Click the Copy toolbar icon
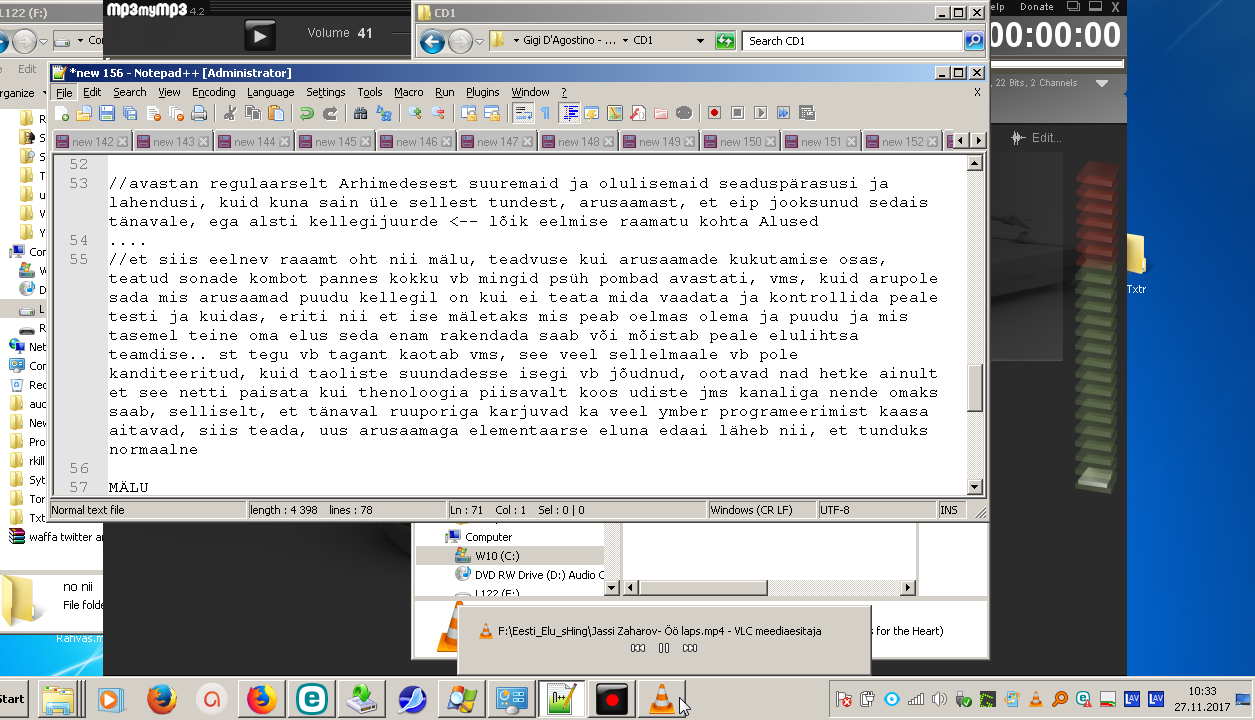This screenshot has height=720, width=1255. (252, 113)
